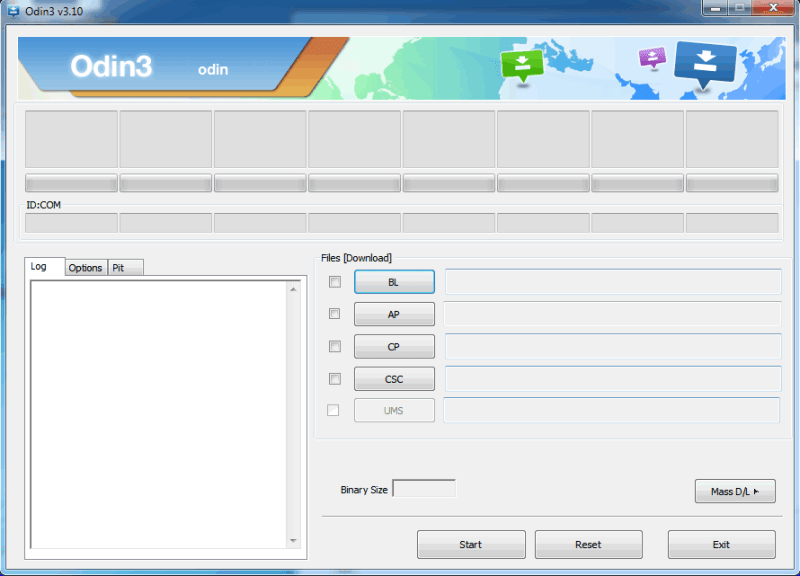The width and height of the screenshot is (800, 576).
Task: Close the Odin3 window
Action: pos(773,8)
